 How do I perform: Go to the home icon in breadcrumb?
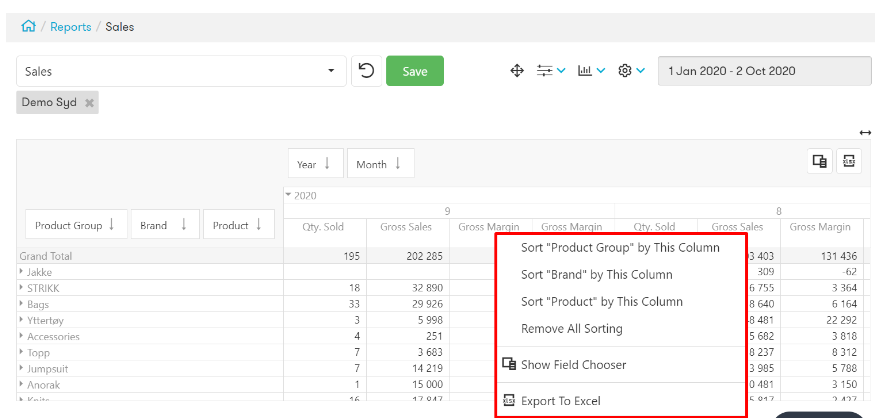point(28,26)
